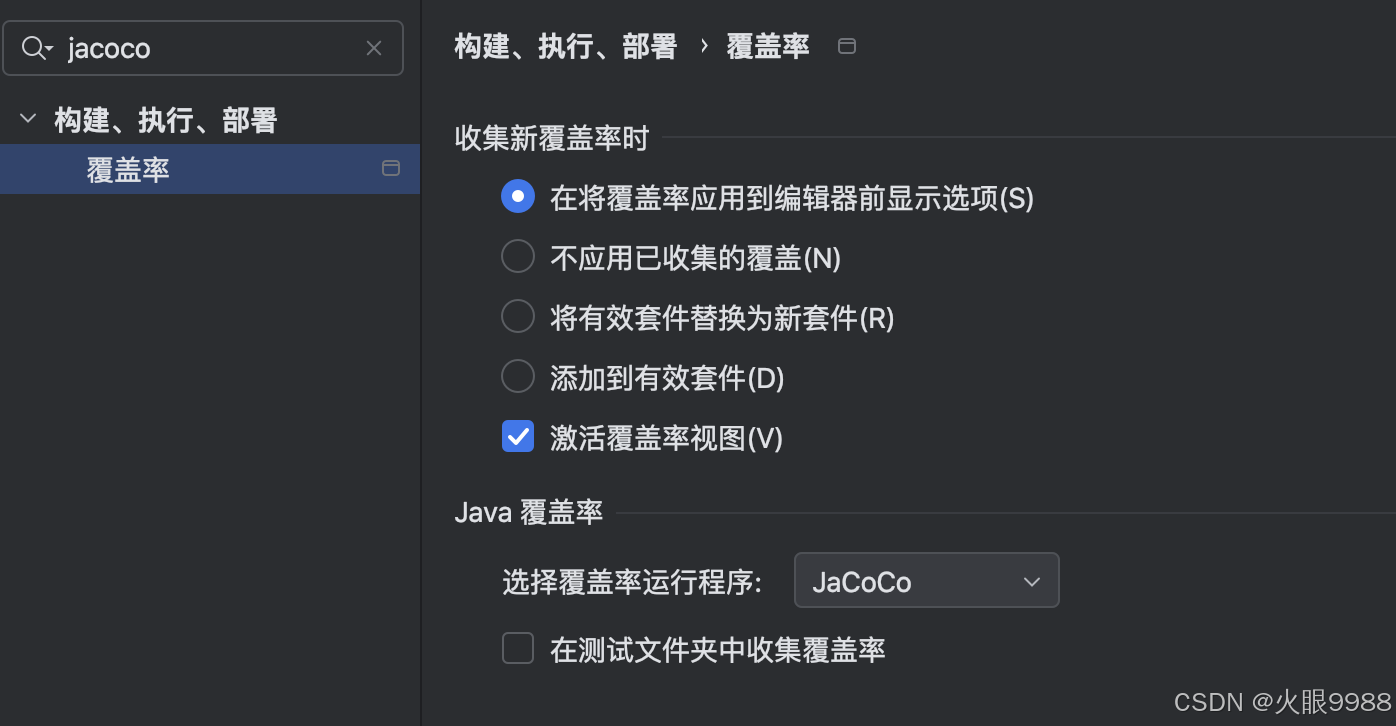Click the project-level icon on 覆盖率 tree row
1396x726 pixels.
click(x=391, y=168)
